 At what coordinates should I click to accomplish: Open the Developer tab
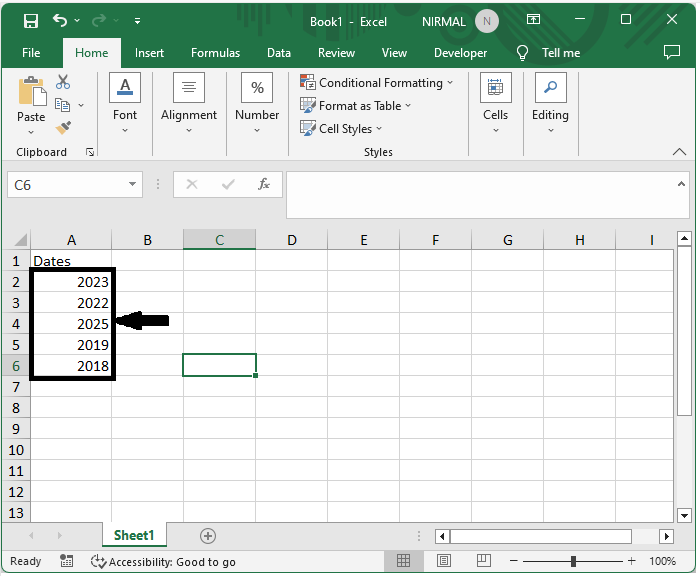point(460,53)
